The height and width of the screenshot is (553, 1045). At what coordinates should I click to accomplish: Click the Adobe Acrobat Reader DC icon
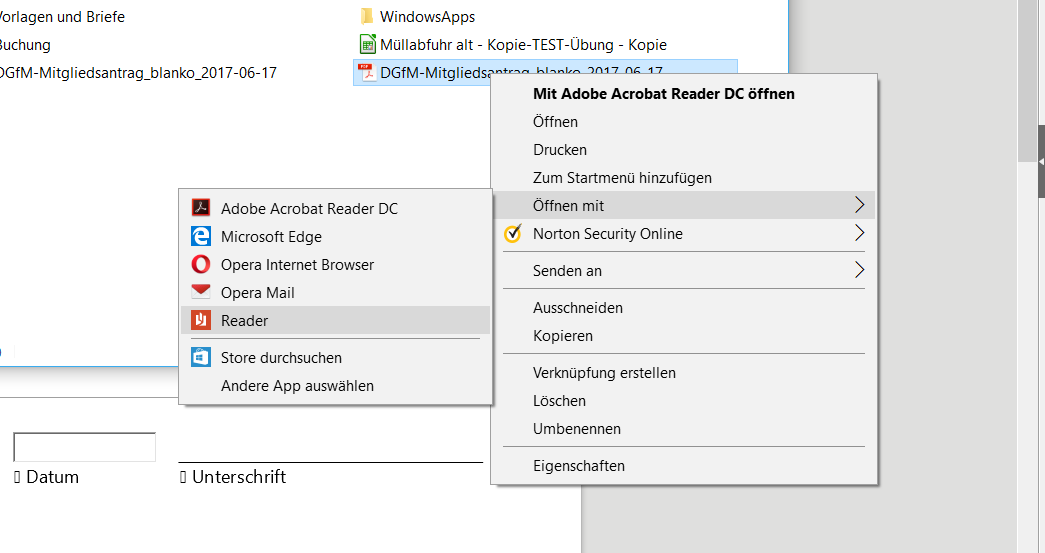[201, 208]
